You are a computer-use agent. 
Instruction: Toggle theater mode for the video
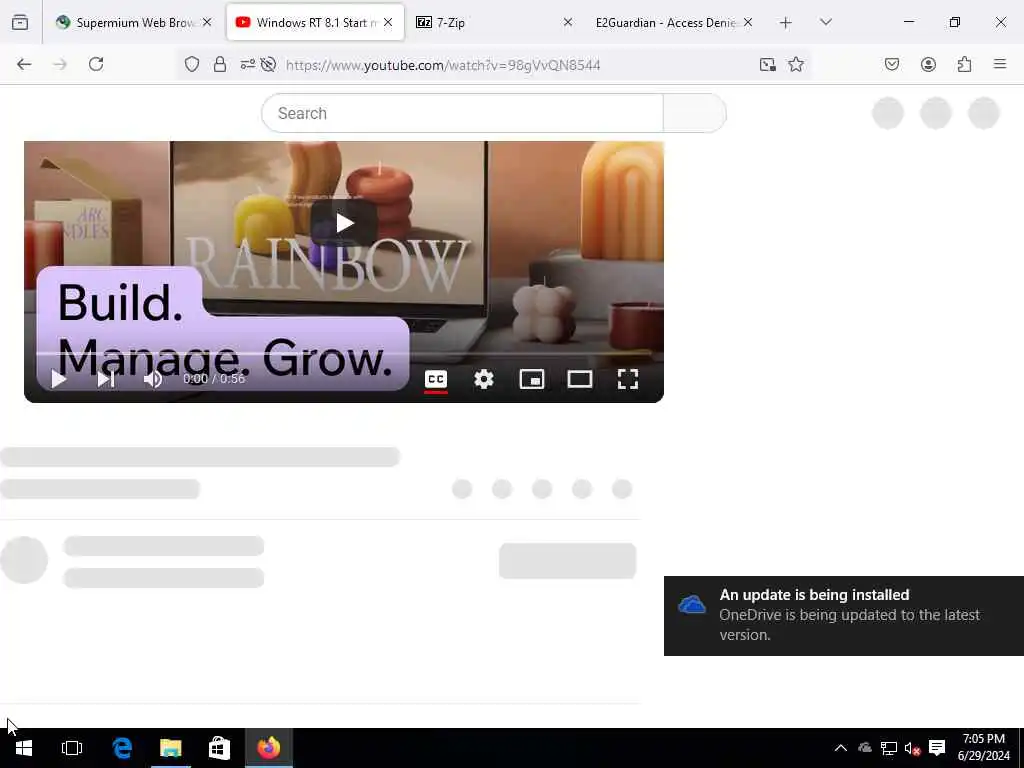click(579, 379)
